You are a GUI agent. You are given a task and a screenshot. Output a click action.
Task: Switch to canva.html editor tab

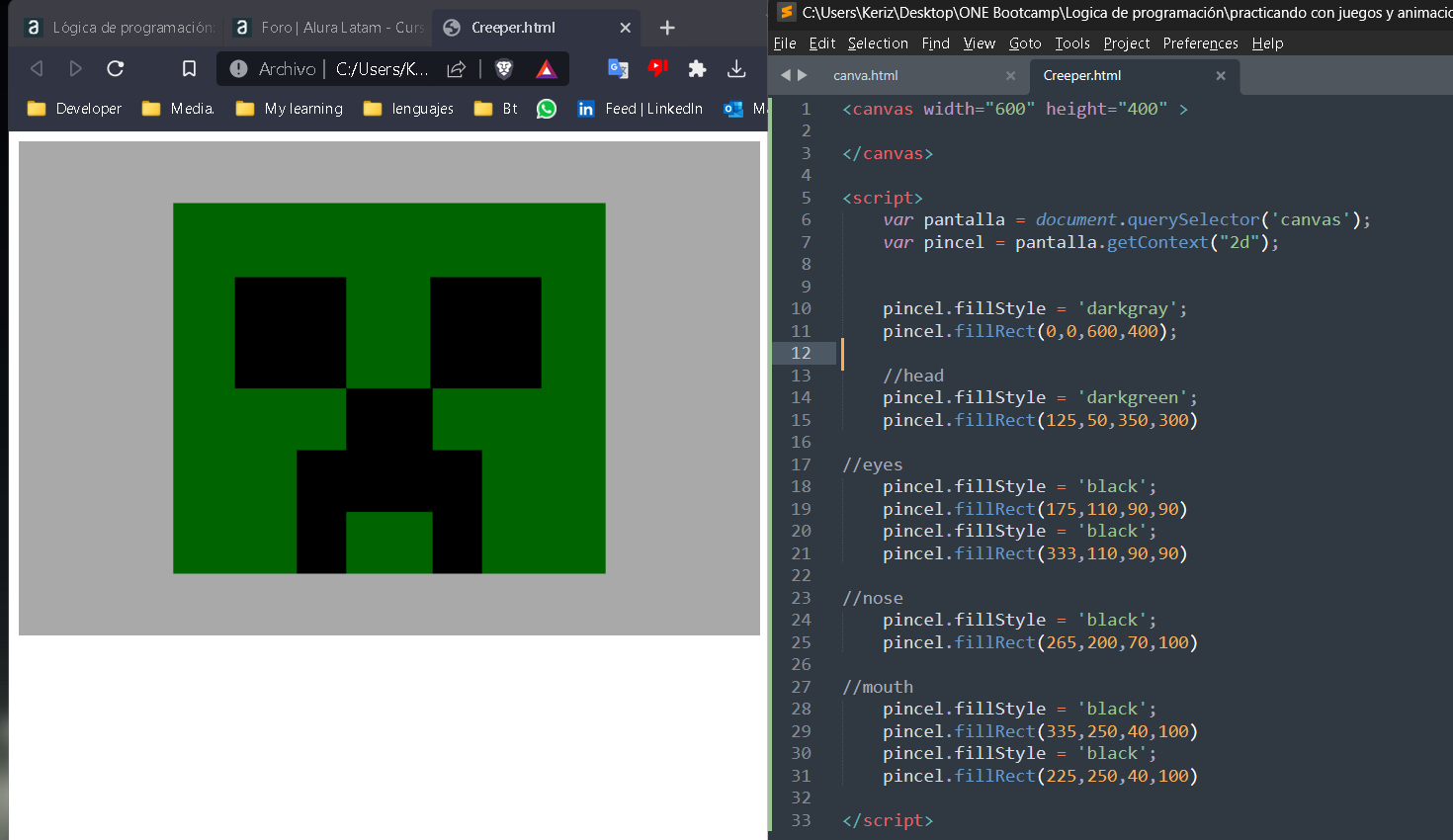(866, 75)
